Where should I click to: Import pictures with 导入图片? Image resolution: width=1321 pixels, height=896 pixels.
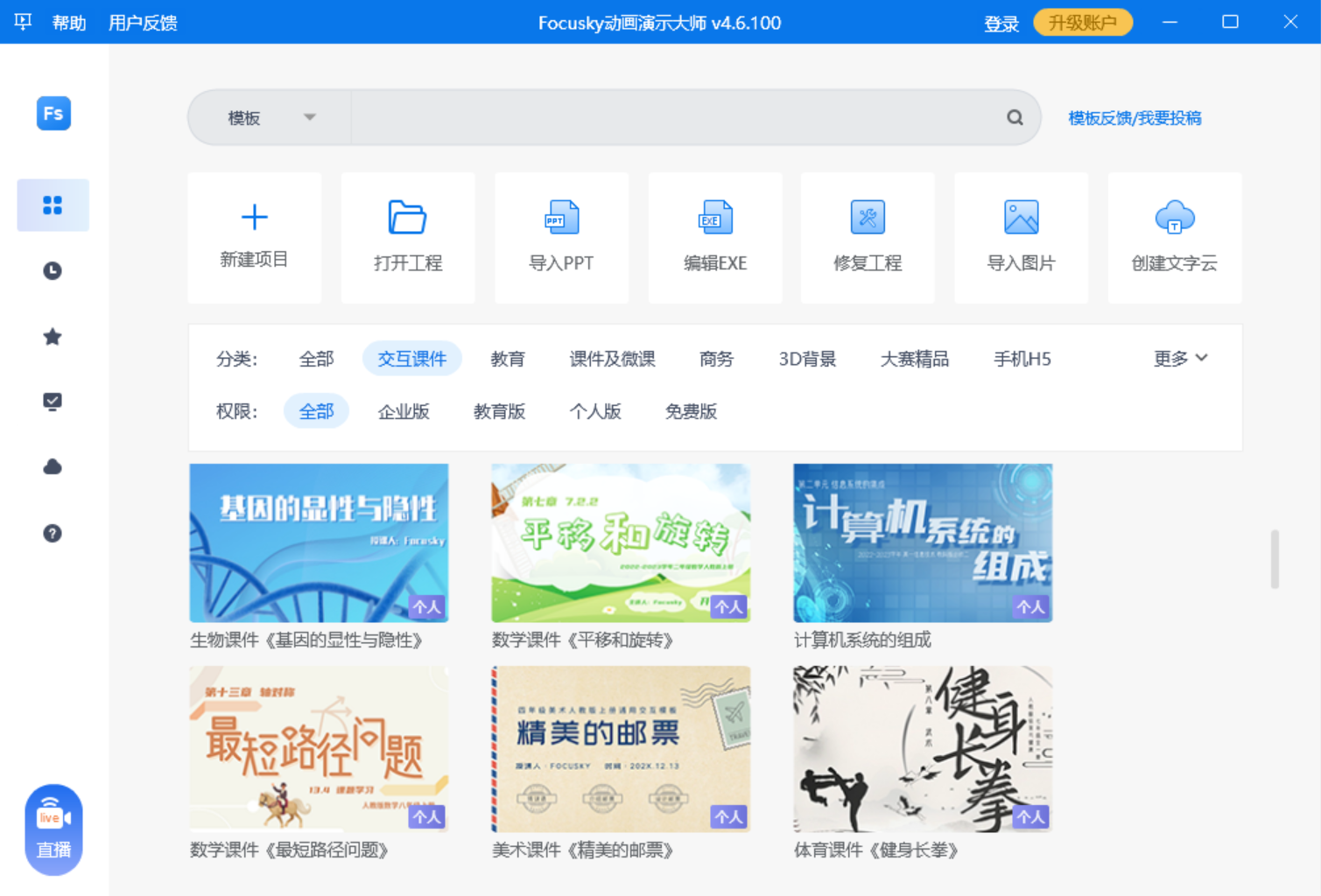click(x=1021, y=238)
